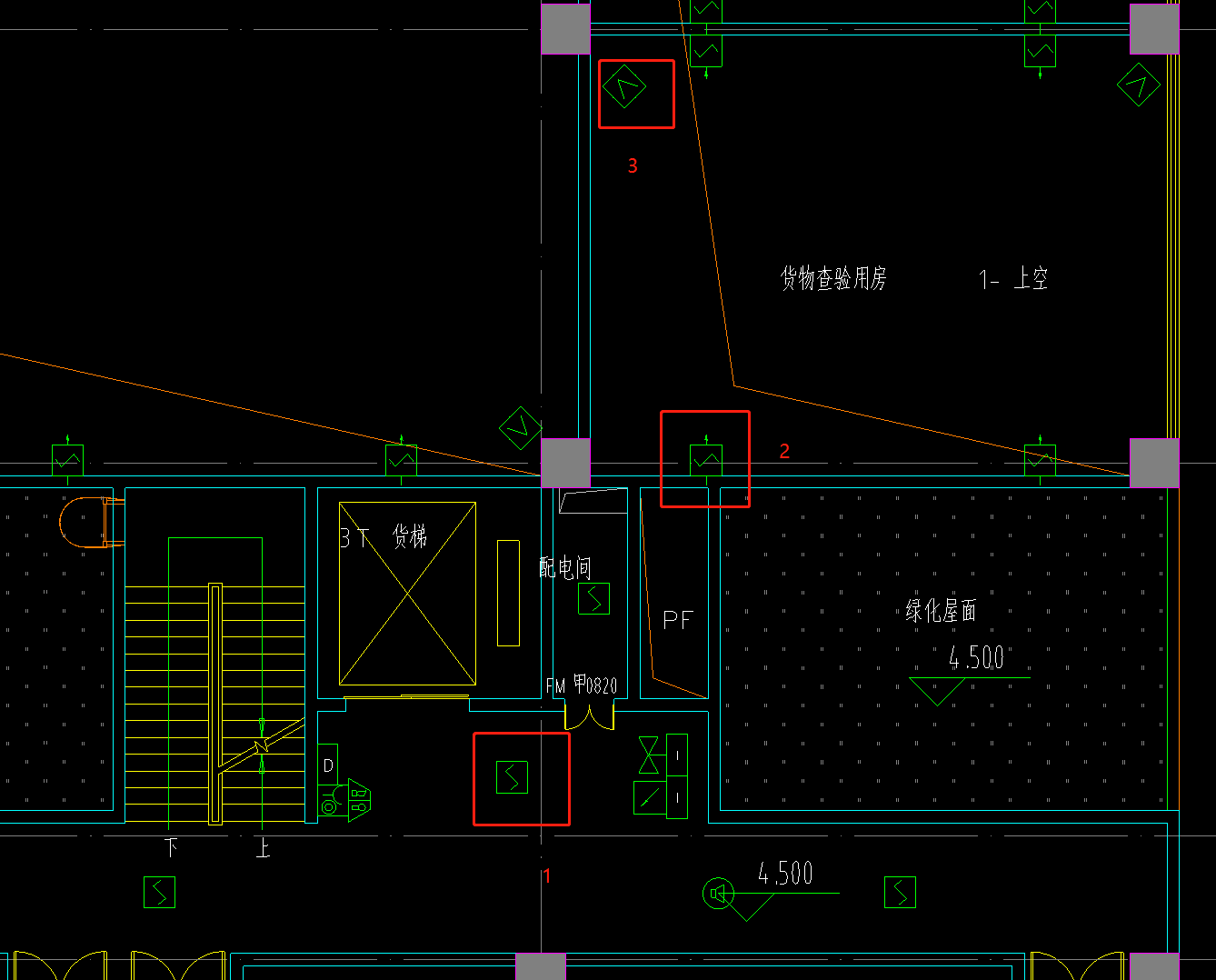This screenshot has height=980, width=1216.
Task: Pick the checkmark box above 绿化屋面's right end
Action: [x=1040, y=460]
